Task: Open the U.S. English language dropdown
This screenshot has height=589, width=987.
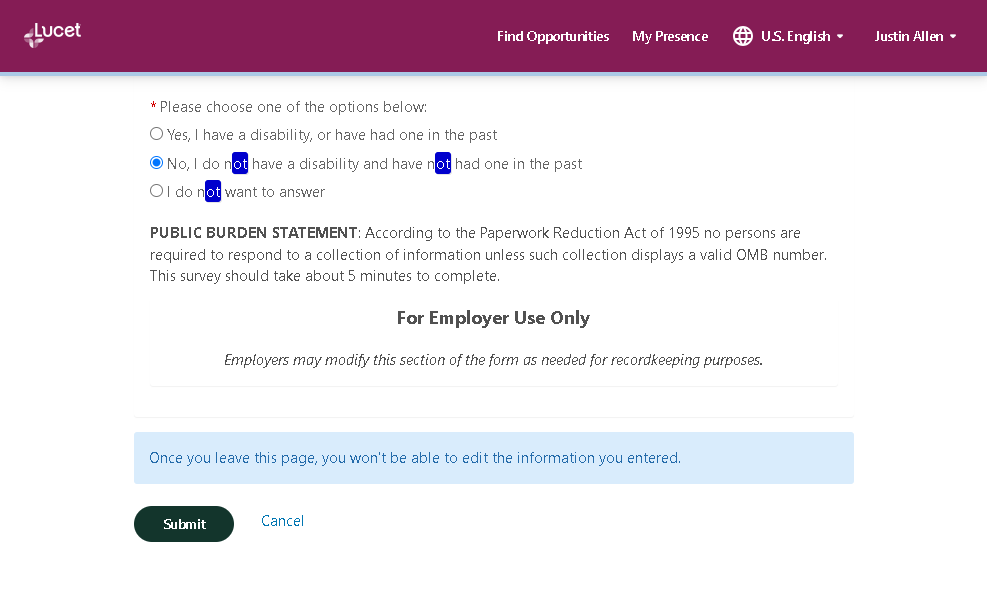Action: coord(795,36)
